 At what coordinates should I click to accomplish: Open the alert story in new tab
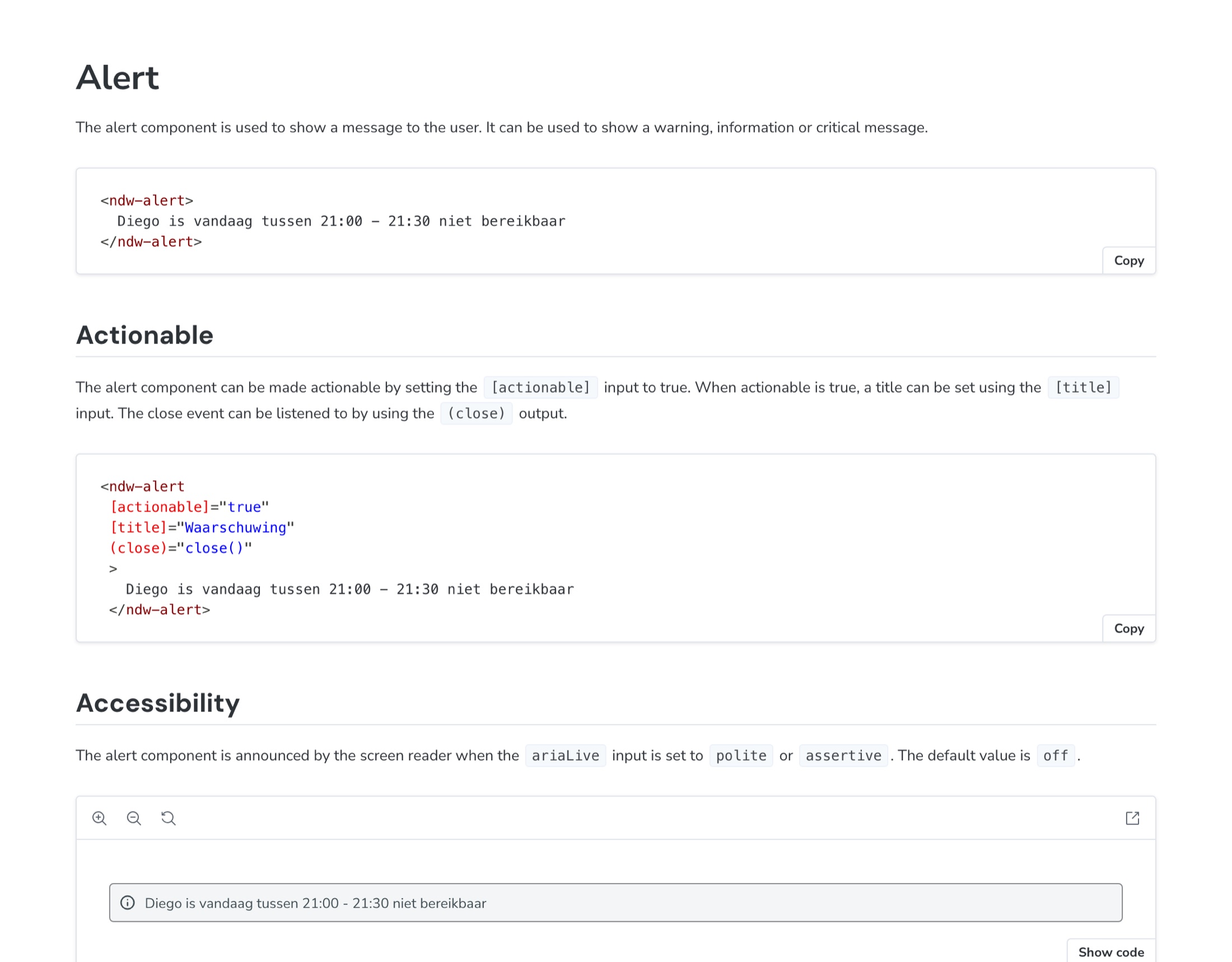[1132, 818]
